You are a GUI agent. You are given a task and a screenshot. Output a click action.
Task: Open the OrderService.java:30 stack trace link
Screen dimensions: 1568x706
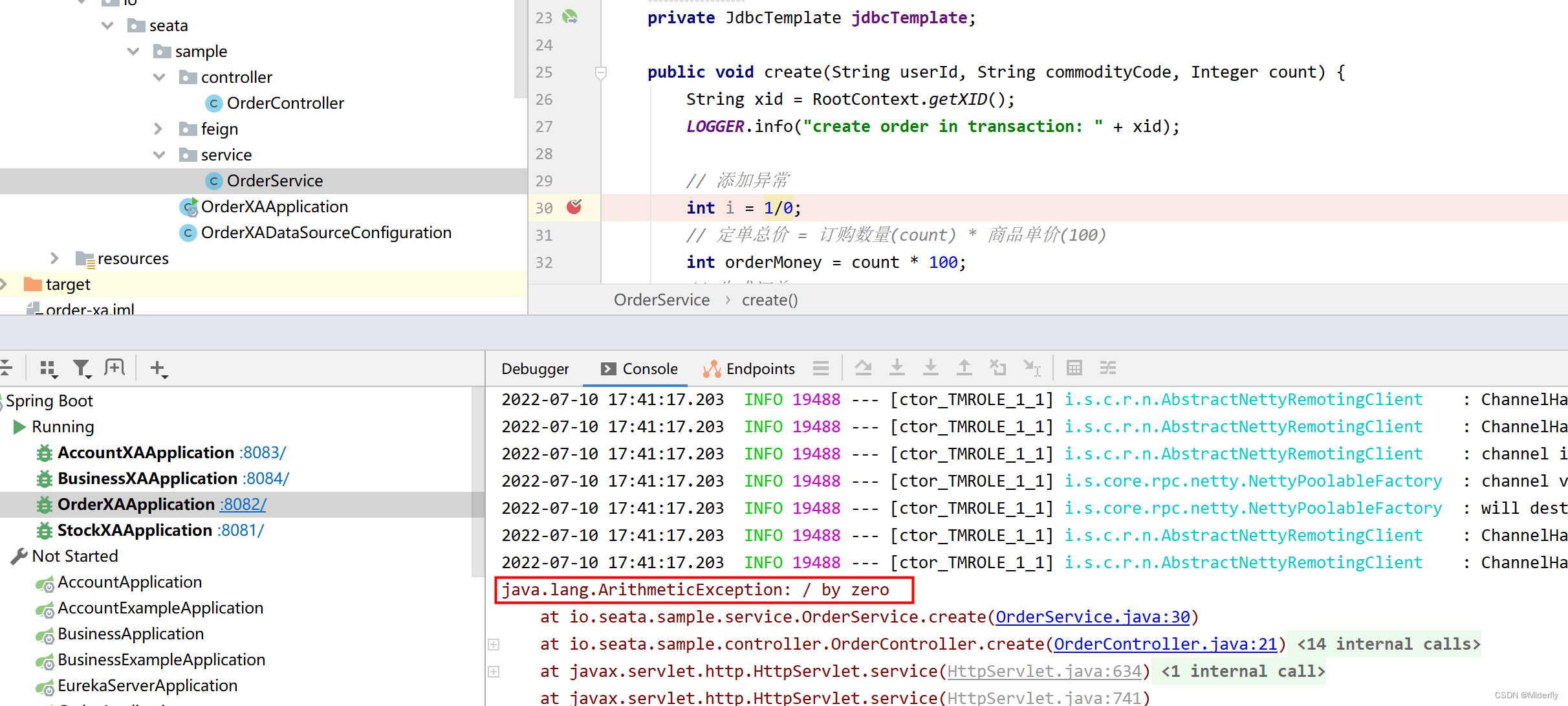(1092, 617)
